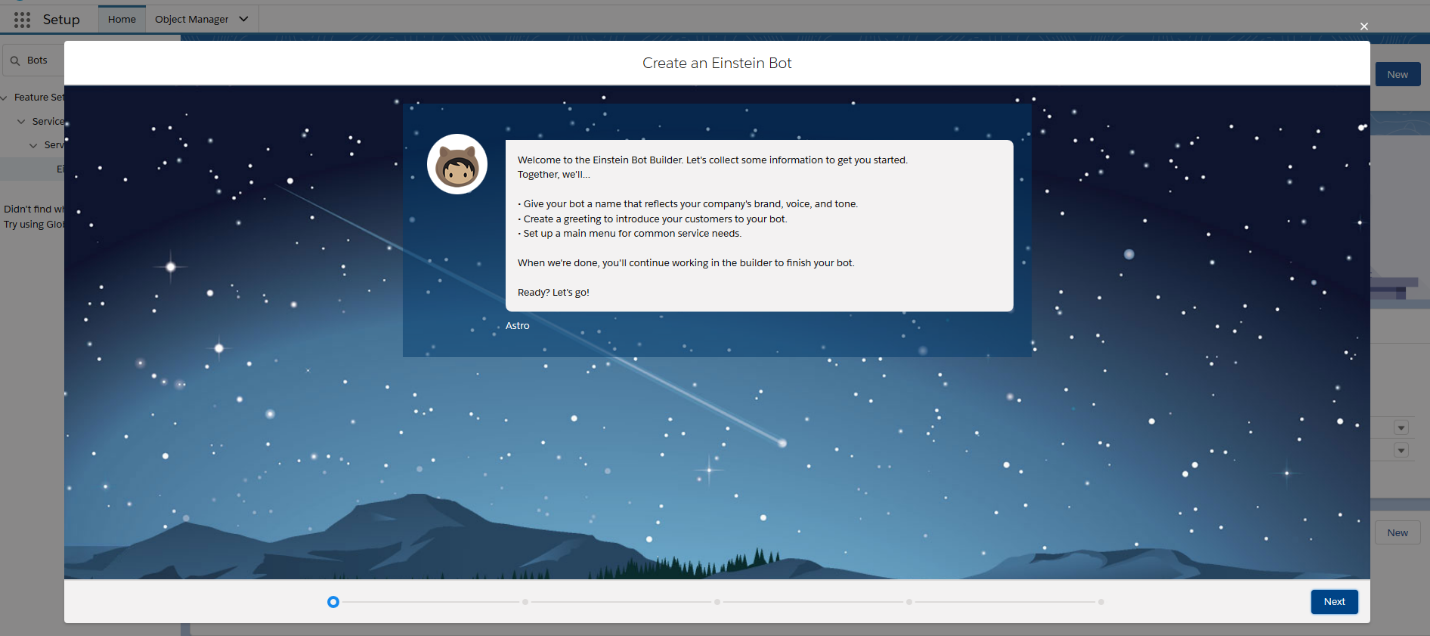1430x636 pixels.
Task: Click the New button at top right
Action: [1397, 74]
